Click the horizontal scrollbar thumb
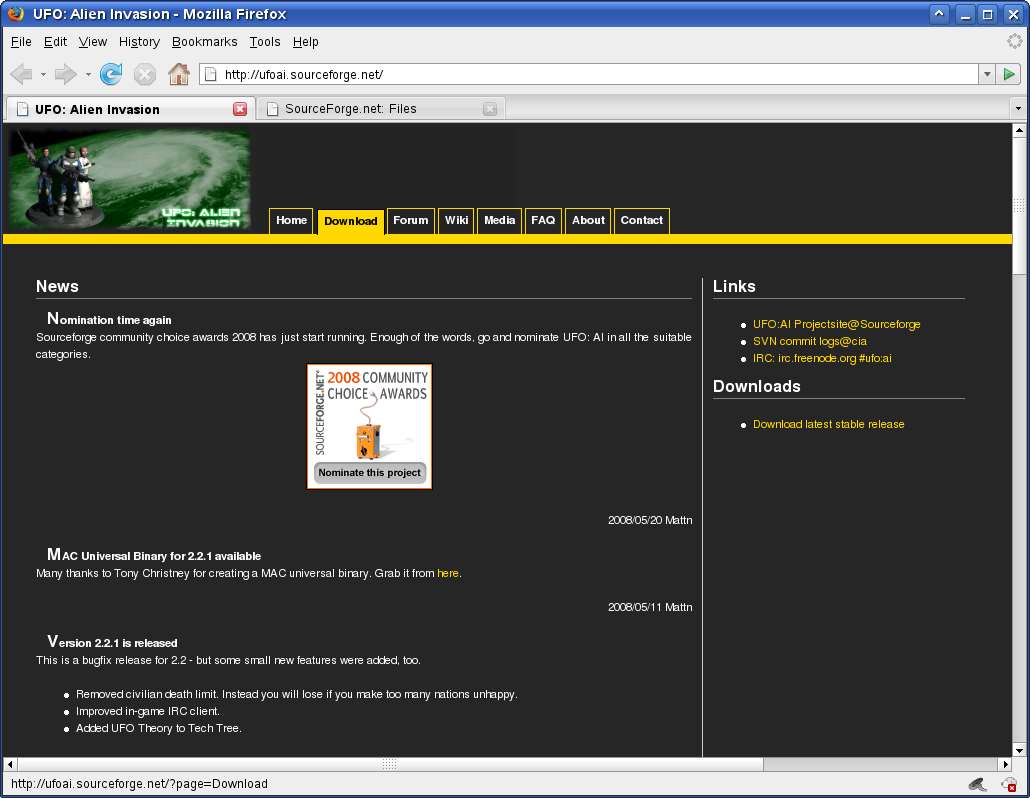Screen dimensions: 1030x798 (x=390, y=765)
